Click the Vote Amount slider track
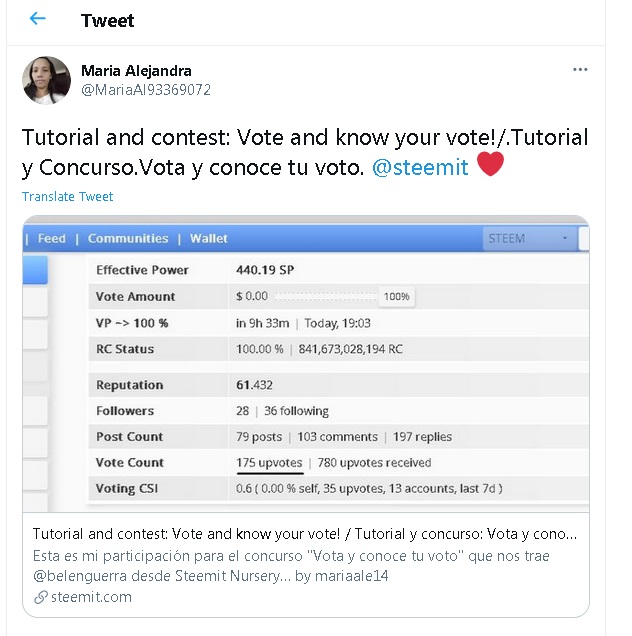This screenshot has height=636, width=632. [x=326, y=297]
